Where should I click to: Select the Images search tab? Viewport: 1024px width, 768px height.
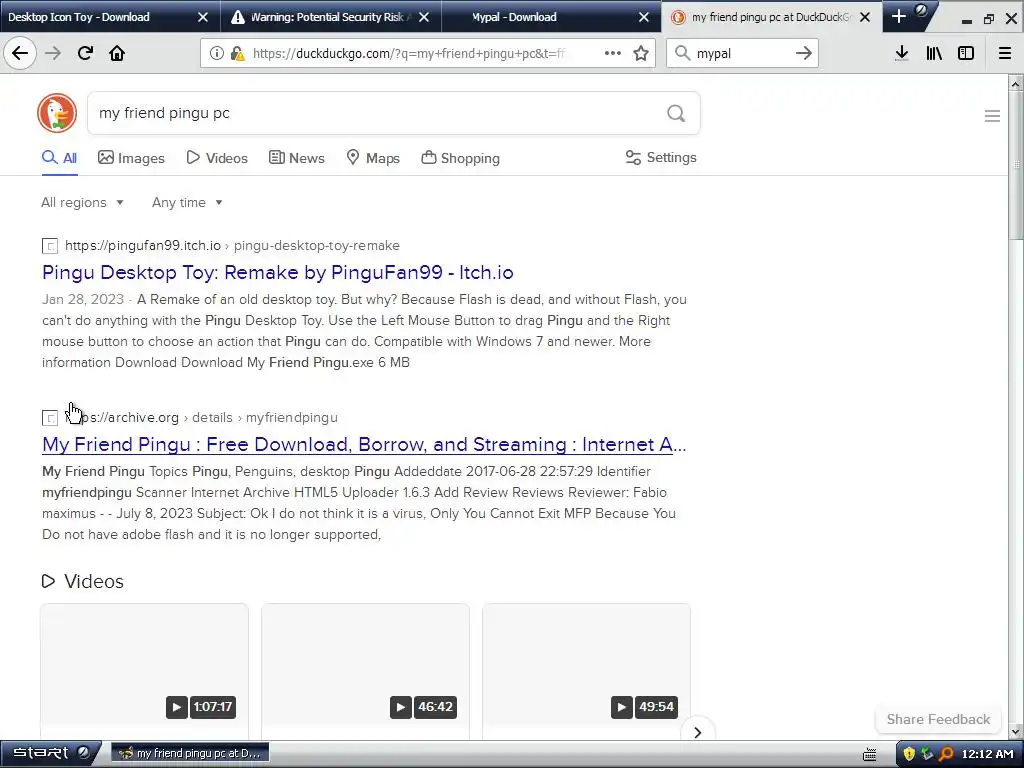click(131, 158)
